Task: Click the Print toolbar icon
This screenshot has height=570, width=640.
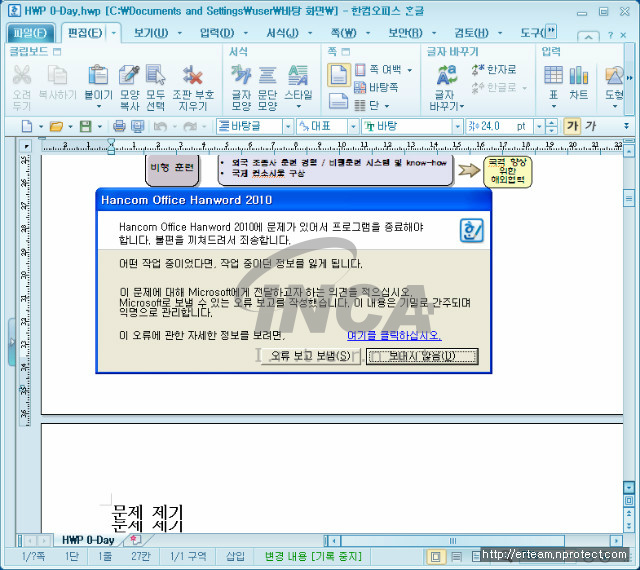Action: 119,126
